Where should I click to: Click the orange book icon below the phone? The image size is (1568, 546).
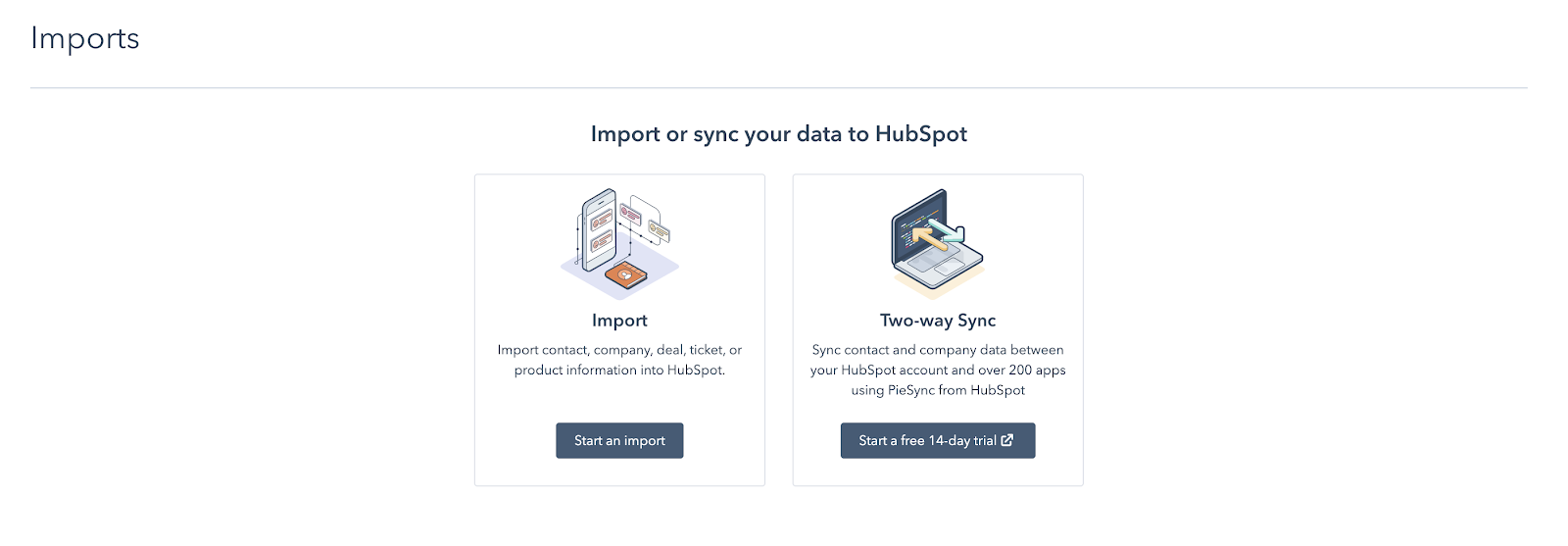click(x=625, y=276)
